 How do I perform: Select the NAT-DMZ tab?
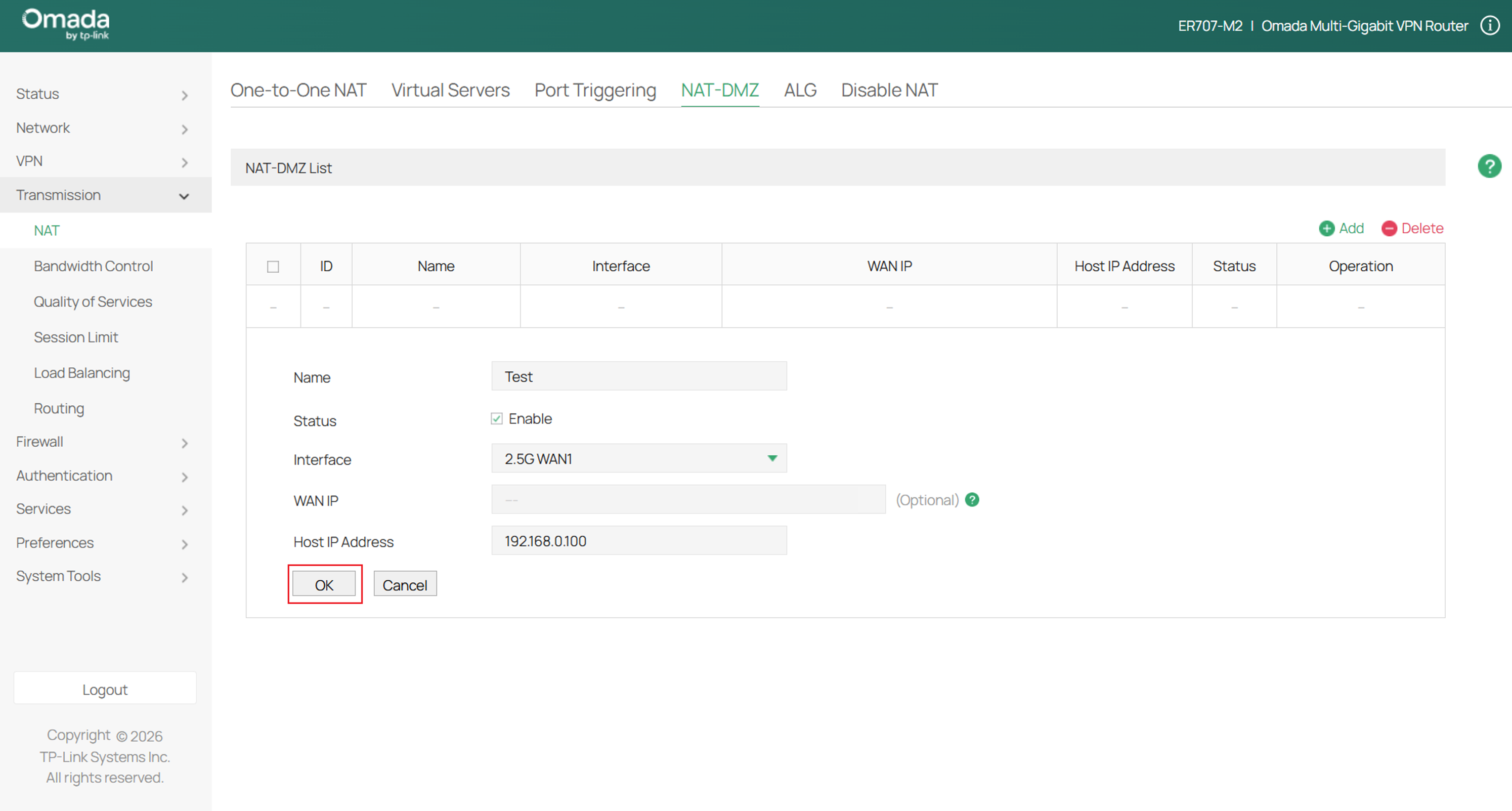[720, 90]
